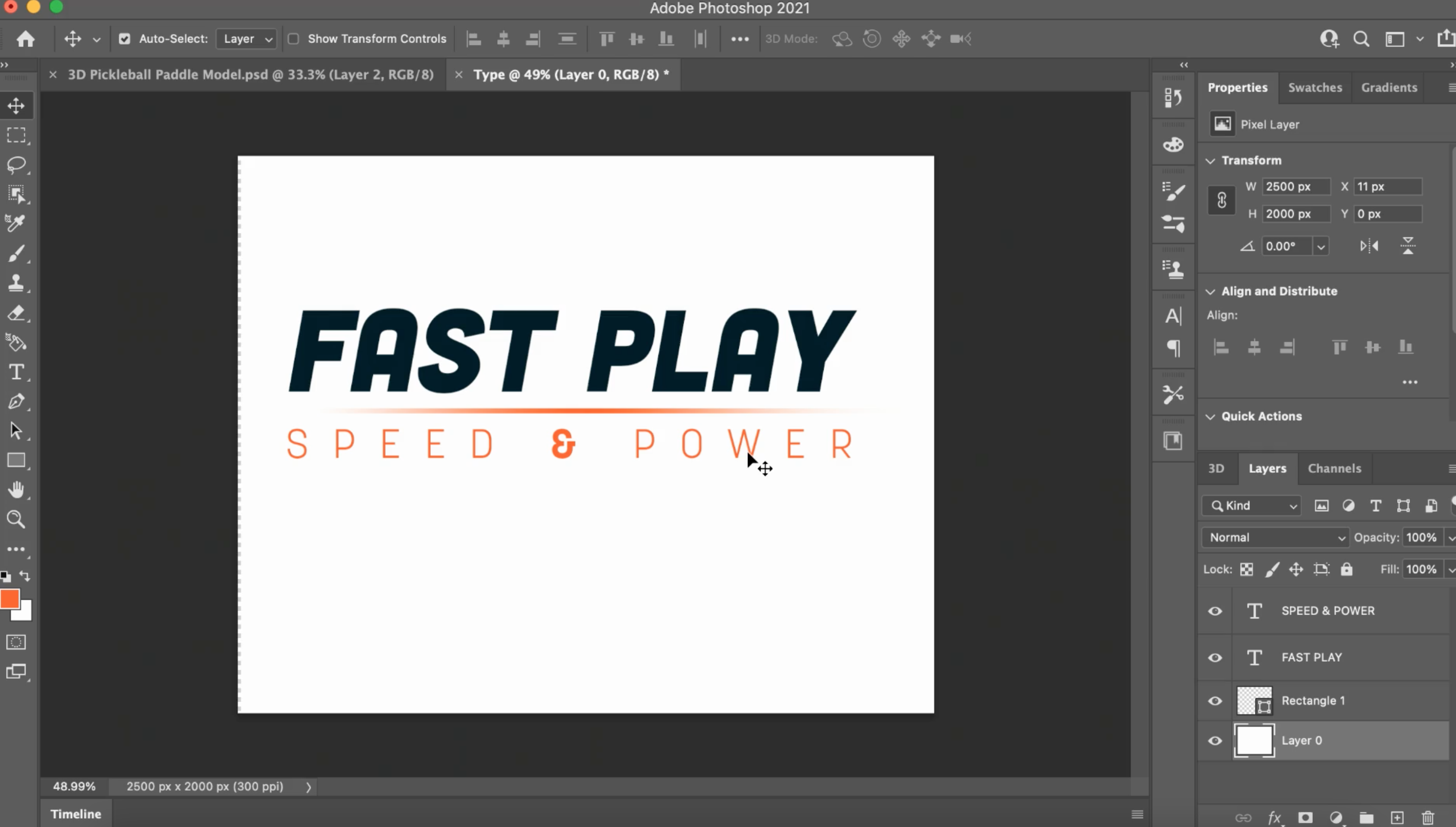
Task: Switch to the Channels tab
Action: tap(1334, 468)
